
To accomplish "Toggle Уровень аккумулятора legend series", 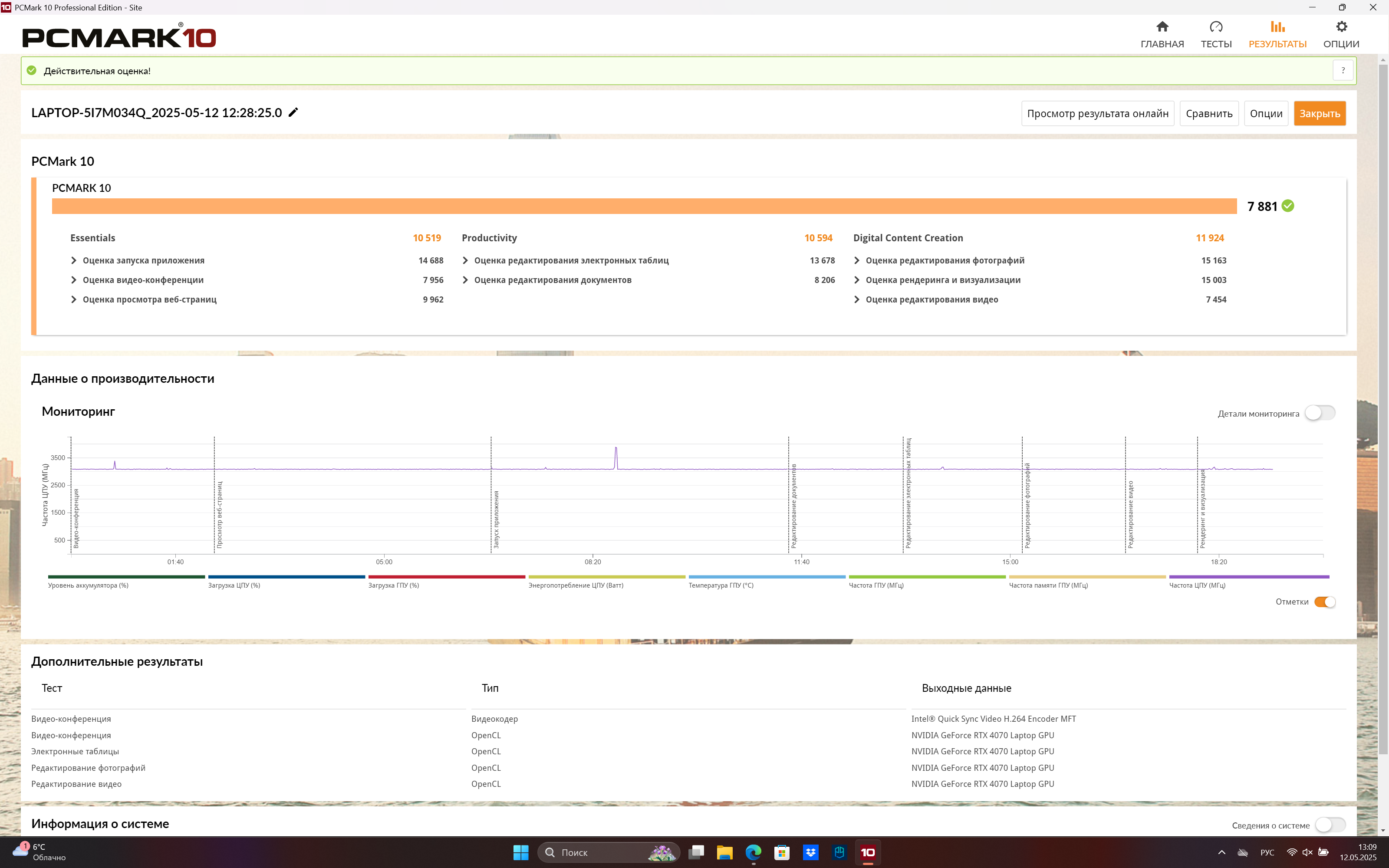I will [126, 581].
